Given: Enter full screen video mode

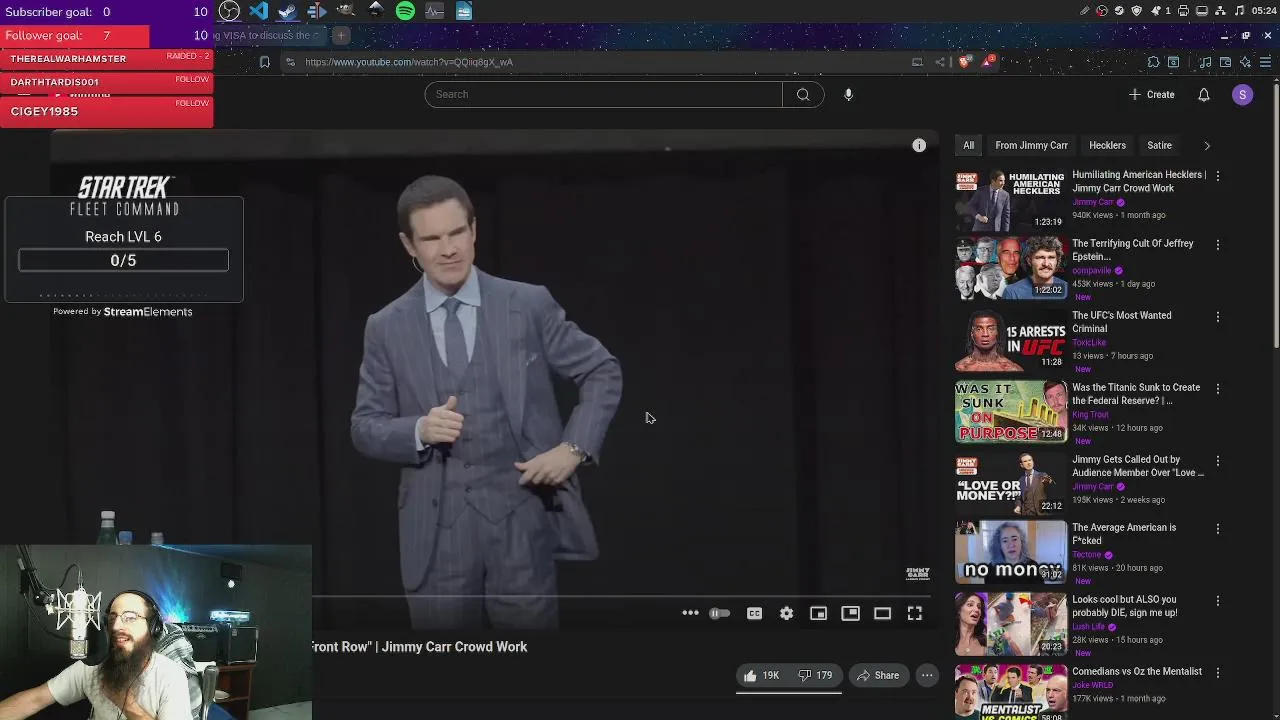Looking at the screenshot, I should pos(914,613).
